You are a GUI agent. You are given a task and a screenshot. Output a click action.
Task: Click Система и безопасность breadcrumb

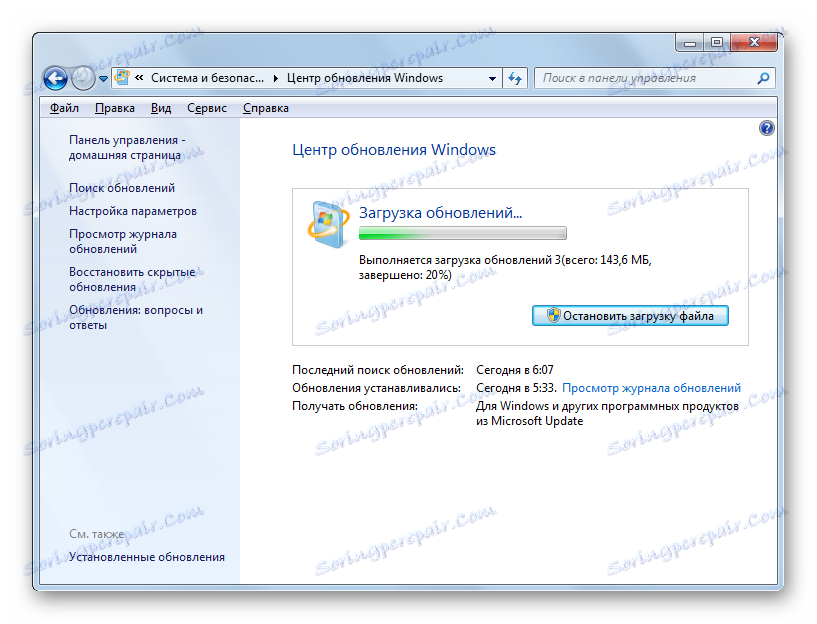(207, 78)
